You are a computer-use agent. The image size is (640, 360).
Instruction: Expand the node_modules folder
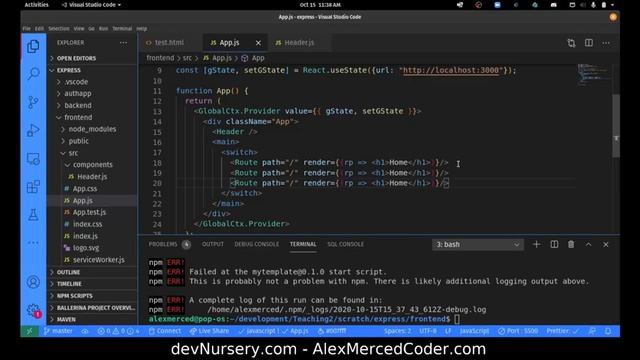[x=92, y=129]
